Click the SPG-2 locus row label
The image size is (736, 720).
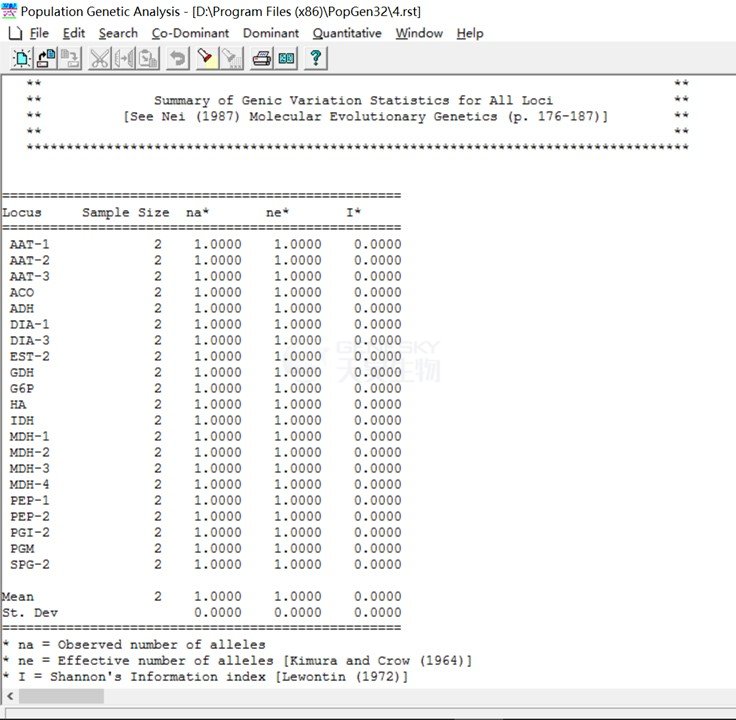click(30, 565)
